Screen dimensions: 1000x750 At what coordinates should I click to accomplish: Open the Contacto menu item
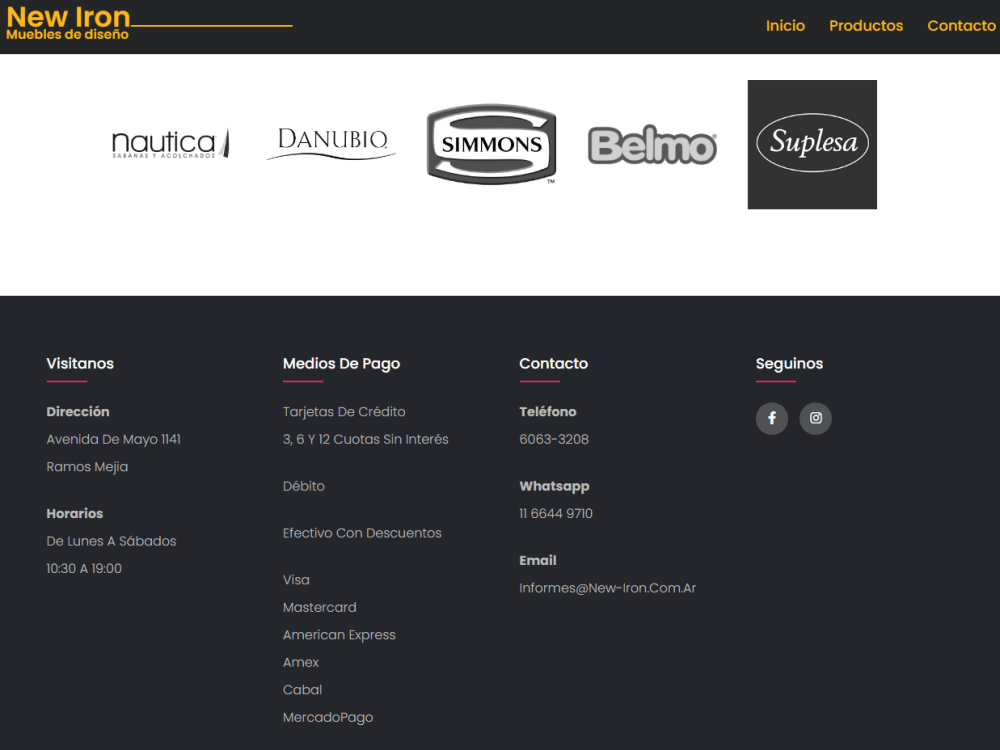961,26
